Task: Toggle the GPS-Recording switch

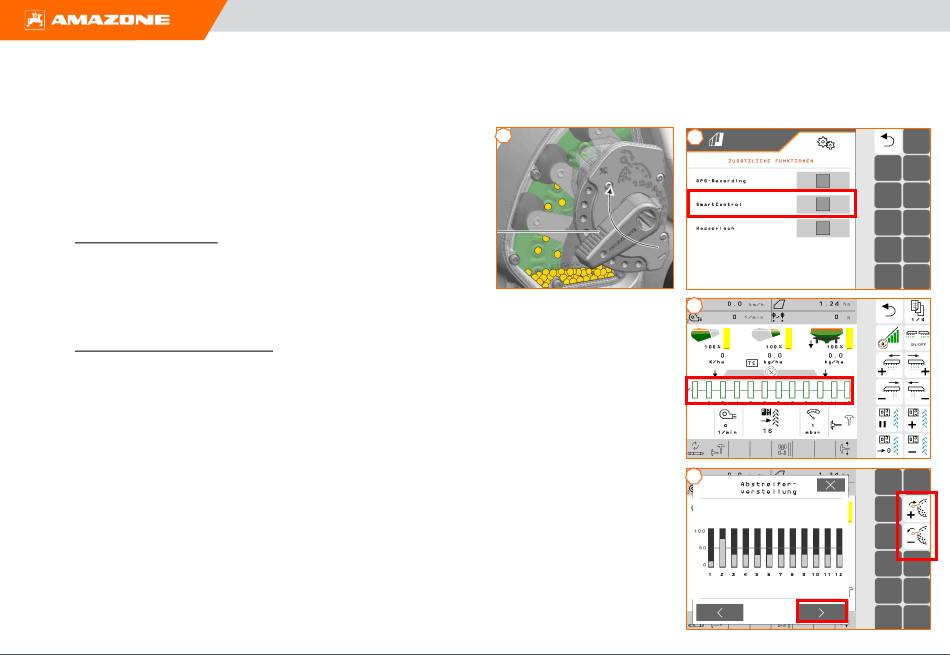Action: click(x=823, y=180)
